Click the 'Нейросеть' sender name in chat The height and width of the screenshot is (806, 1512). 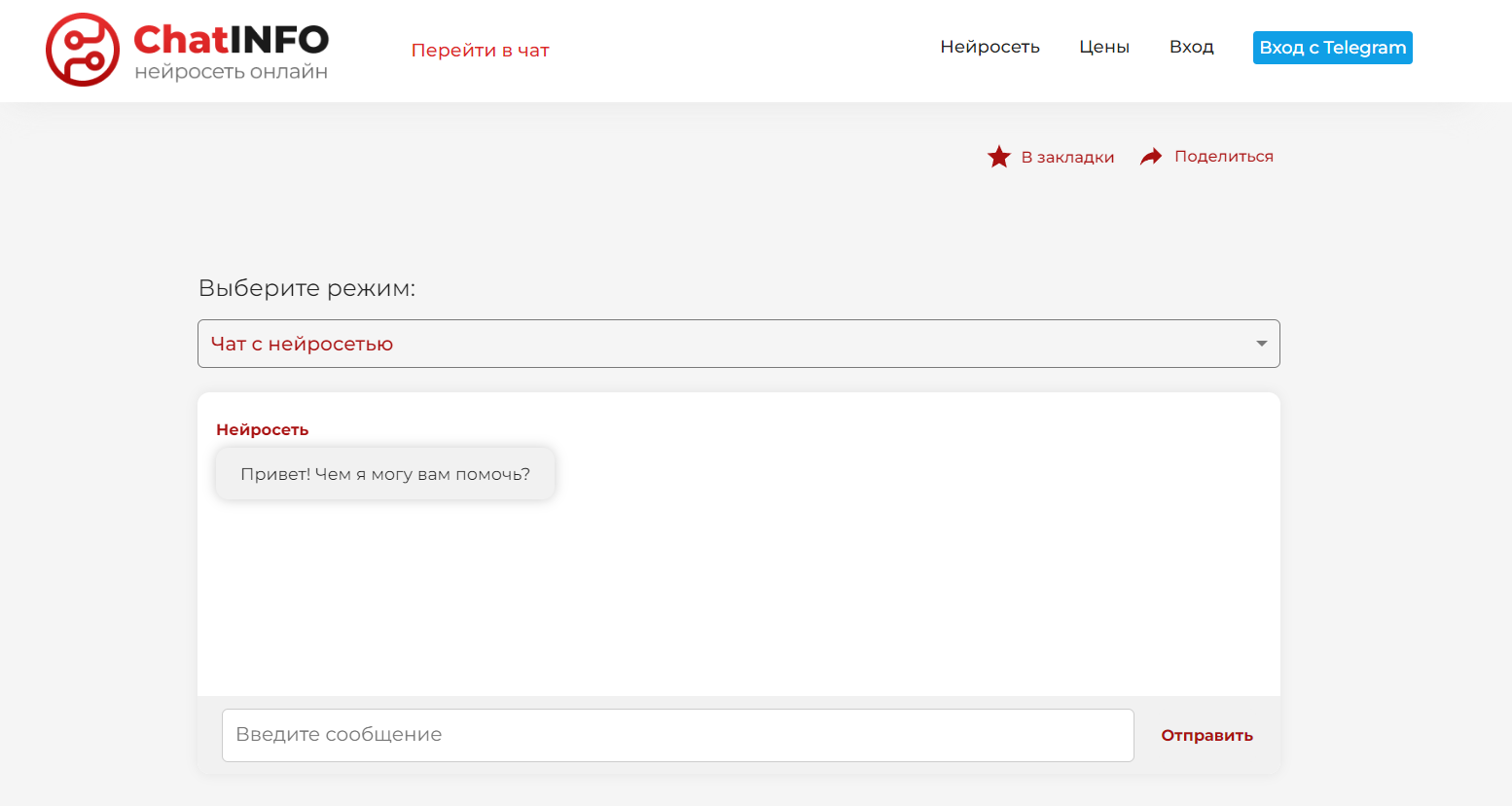[262, 429]
